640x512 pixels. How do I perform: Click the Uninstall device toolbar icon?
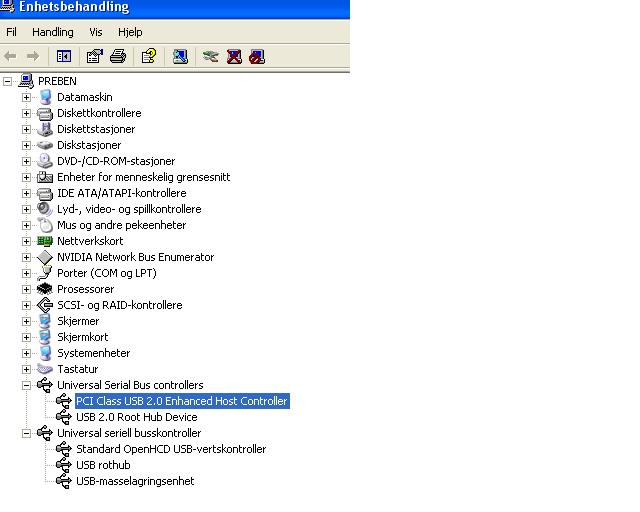coord(234,56)
